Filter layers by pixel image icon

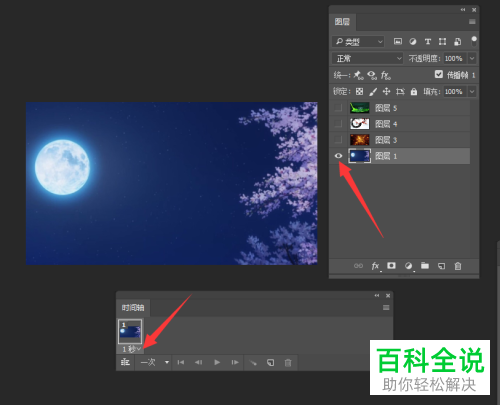click(397, 41)
